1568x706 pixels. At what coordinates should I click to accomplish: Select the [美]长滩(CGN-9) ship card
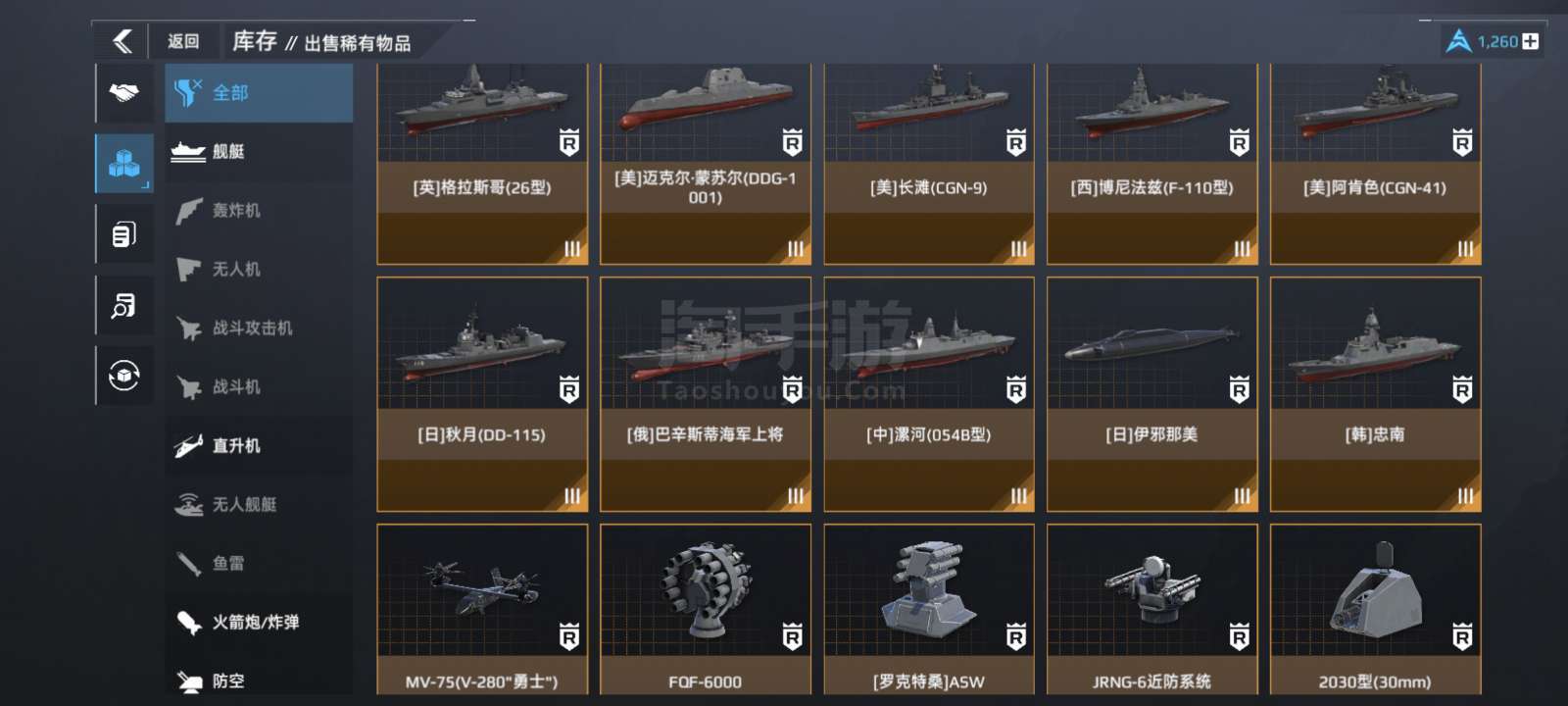pos(929,164)
